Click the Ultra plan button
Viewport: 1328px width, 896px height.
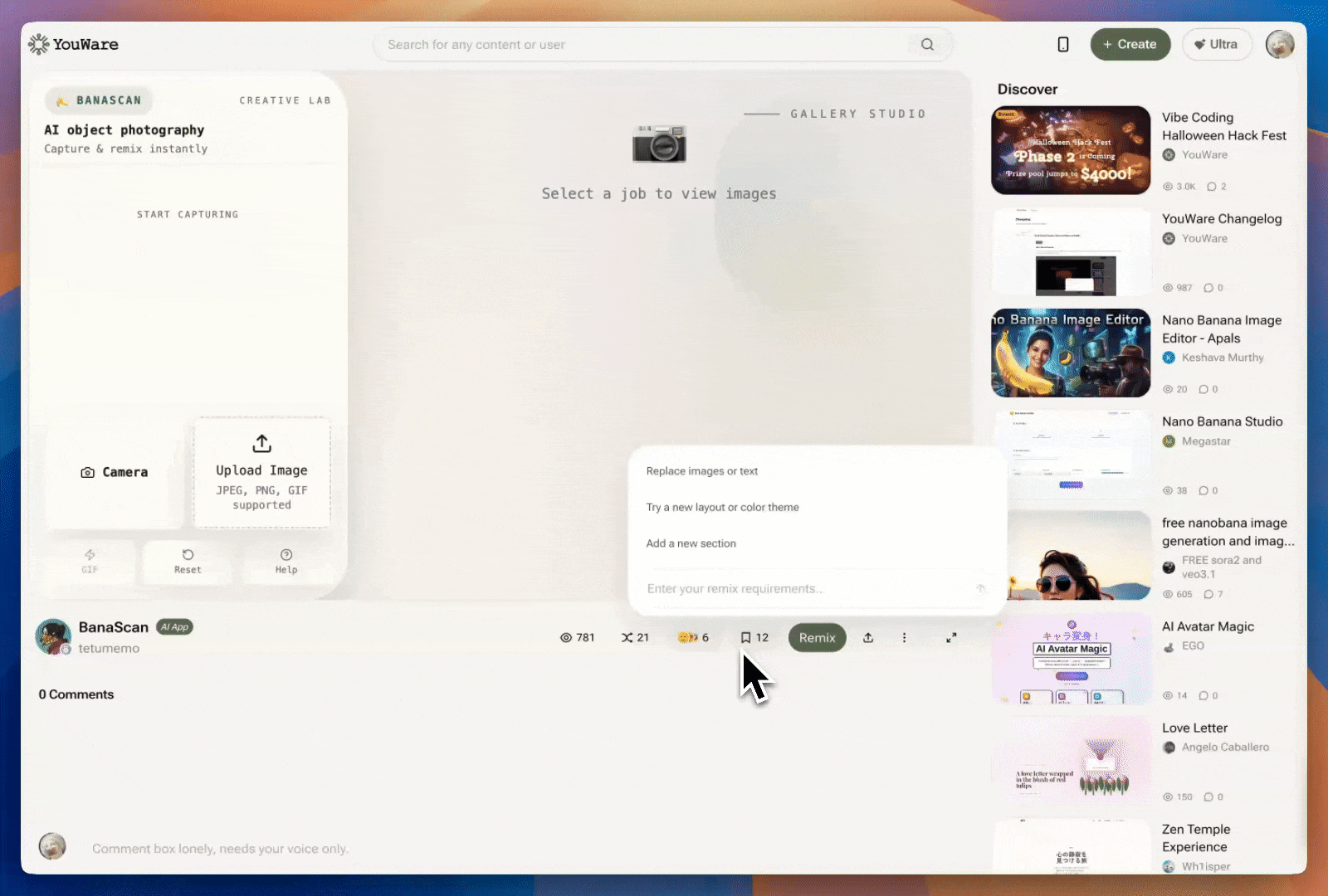coord(1216,45)
